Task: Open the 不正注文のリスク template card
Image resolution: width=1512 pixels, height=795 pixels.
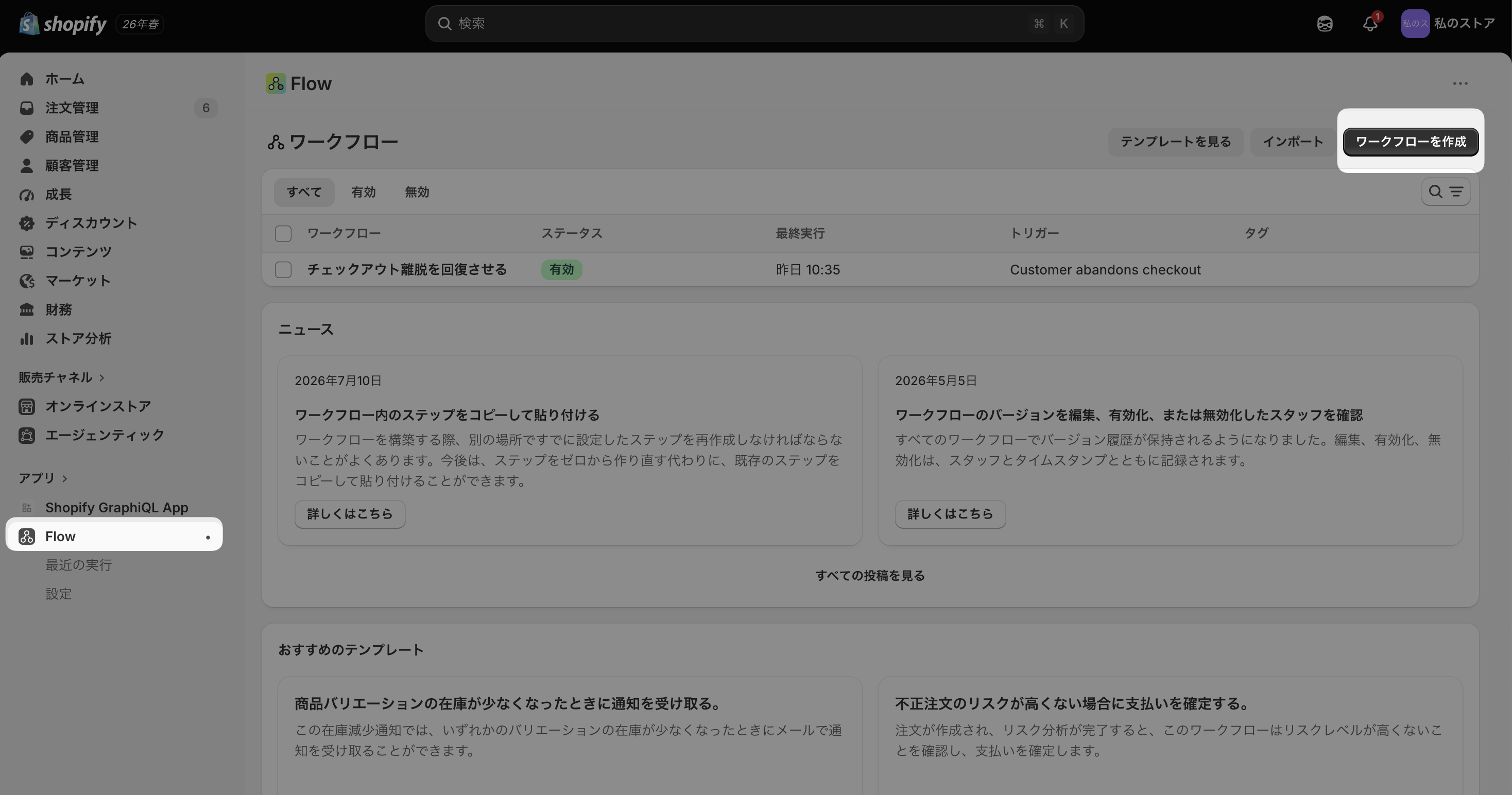Action: 1170,735
